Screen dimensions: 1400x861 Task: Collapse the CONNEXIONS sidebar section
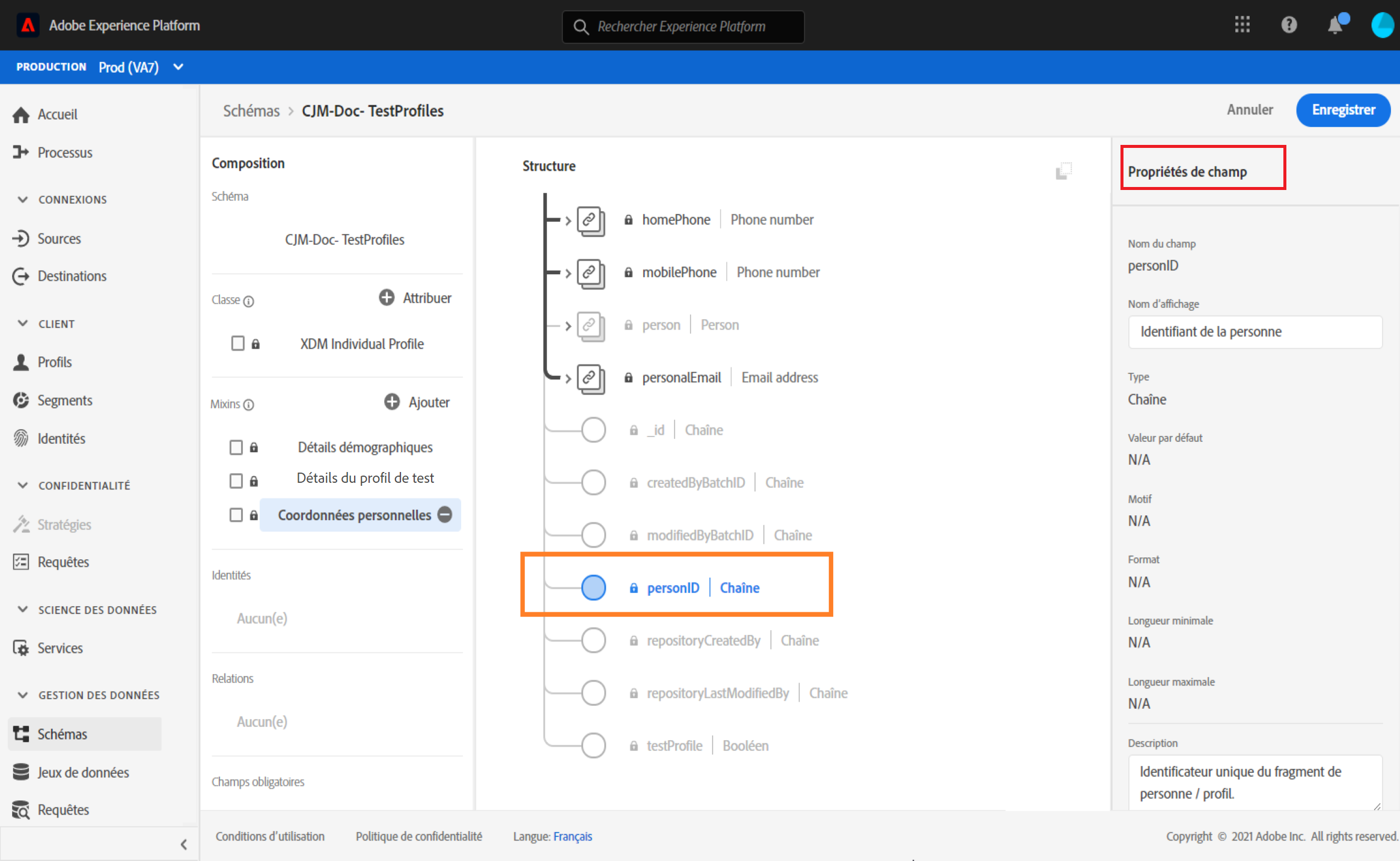click(x=23, y=200)
